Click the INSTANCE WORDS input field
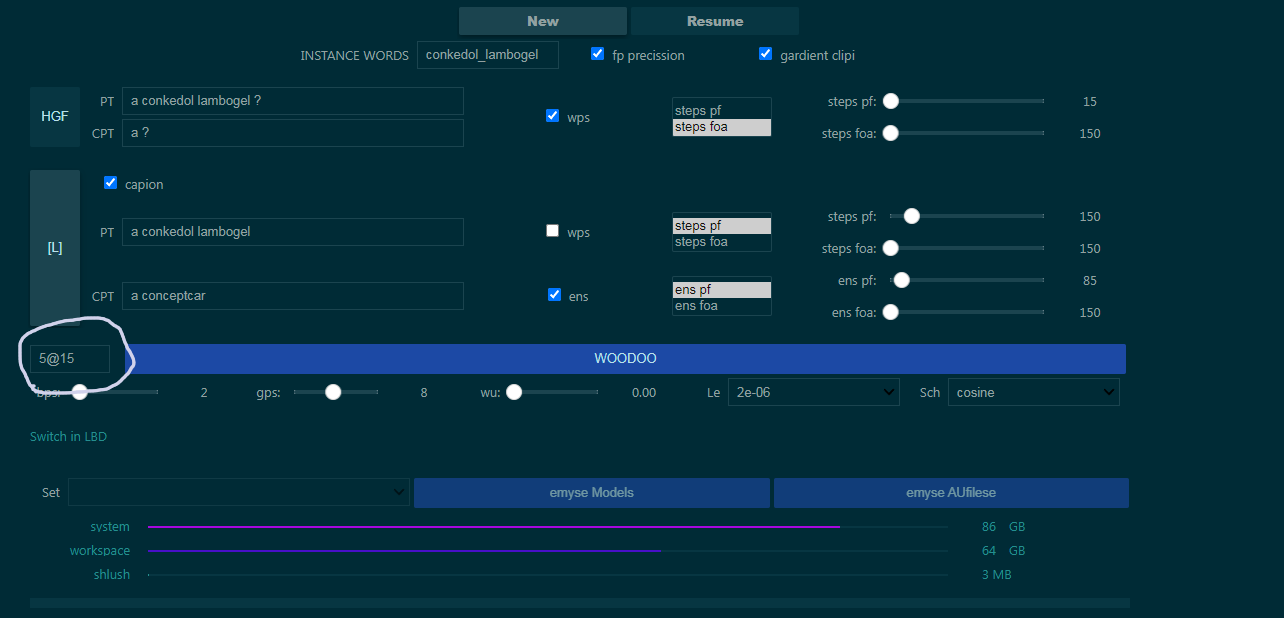This screenshot has width=1284, height=618. (488, 55)
